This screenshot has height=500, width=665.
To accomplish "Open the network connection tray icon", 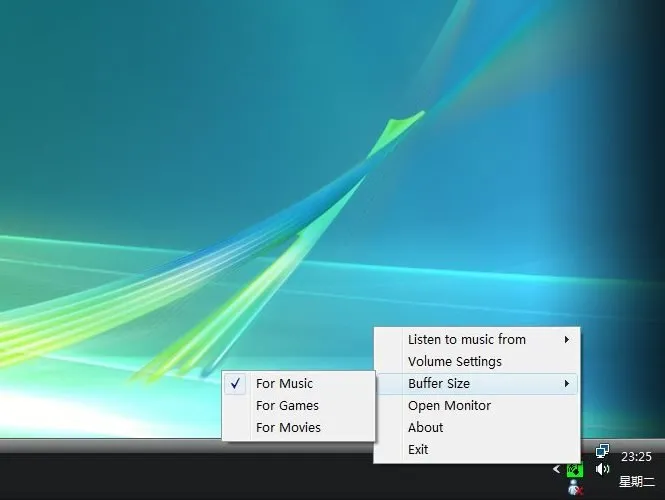I will [602, 451].
